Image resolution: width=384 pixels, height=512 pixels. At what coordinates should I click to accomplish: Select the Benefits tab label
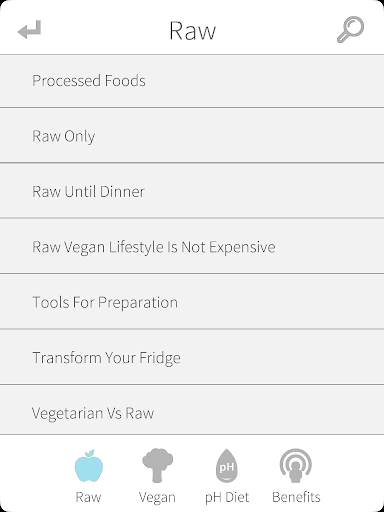pos(296,497)
